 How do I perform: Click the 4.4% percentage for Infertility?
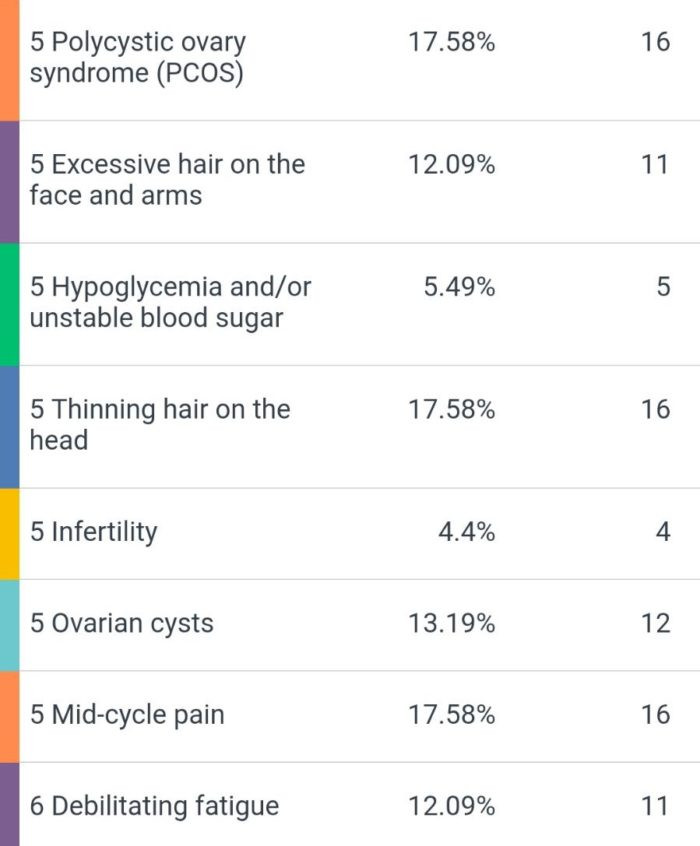click(466, 532)
